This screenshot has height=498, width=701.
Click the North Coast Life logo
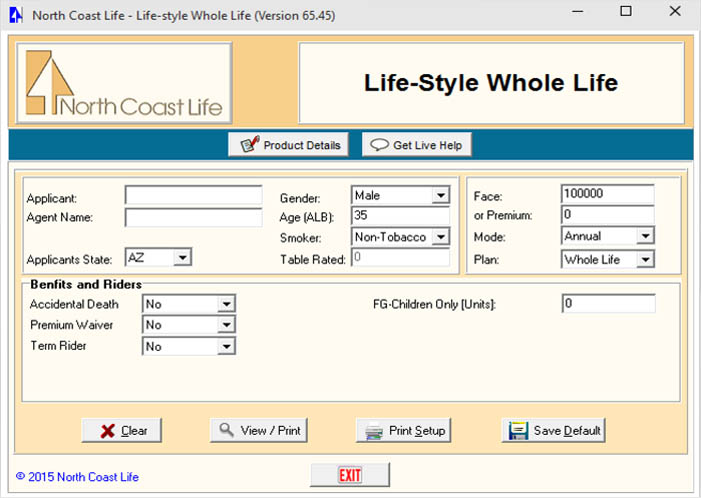pyautogui.click(x=124, y=83)
